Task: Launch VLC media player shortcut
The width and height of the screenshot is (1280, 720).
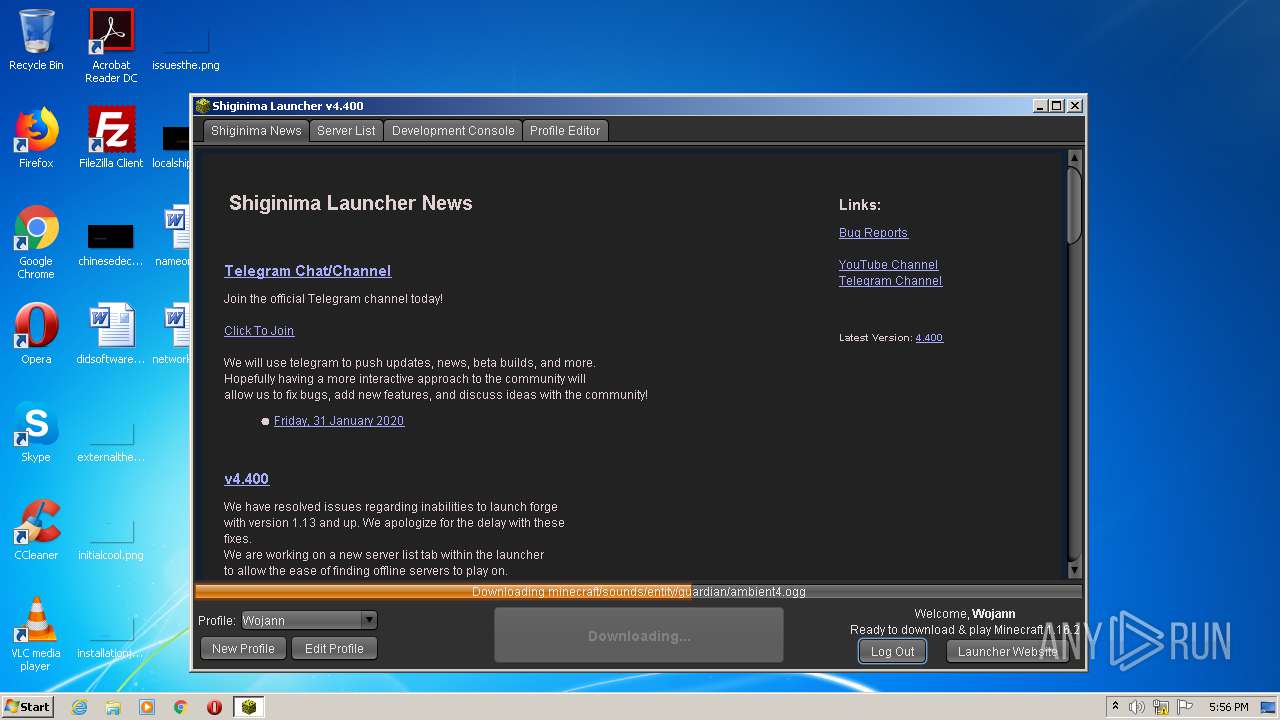Action: point(36,634)
